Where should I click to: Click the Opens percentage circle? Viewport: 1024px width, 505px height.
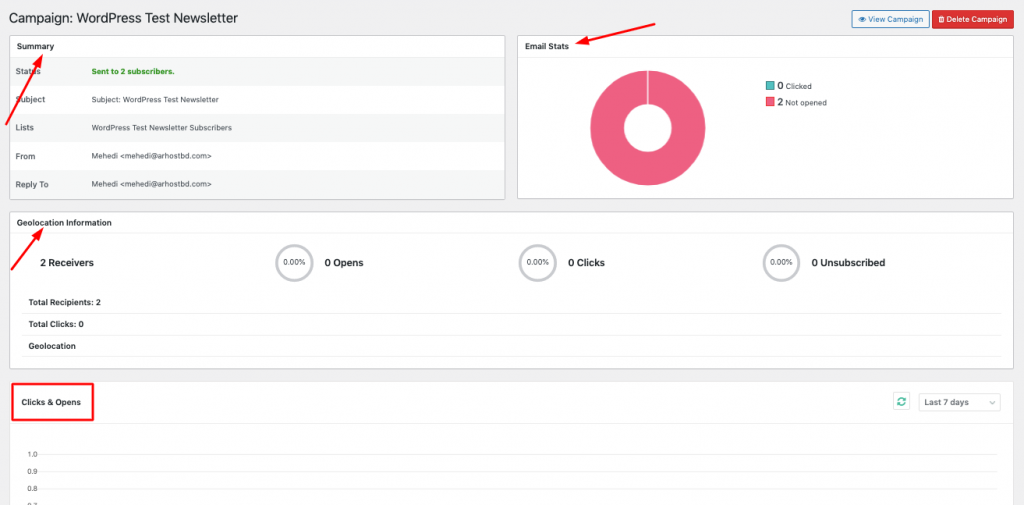click(x=295, y=263)
